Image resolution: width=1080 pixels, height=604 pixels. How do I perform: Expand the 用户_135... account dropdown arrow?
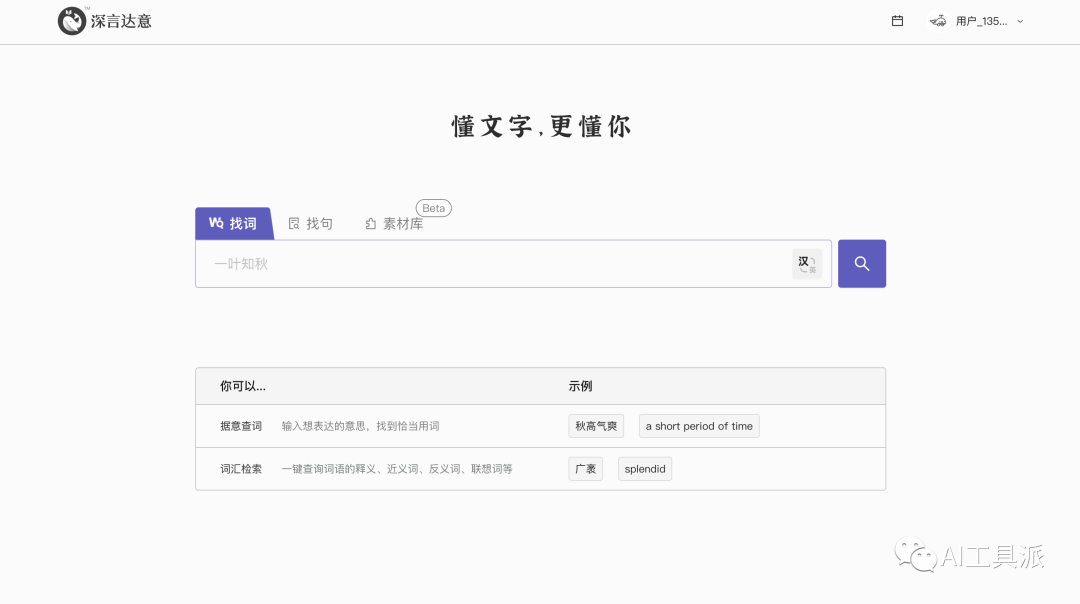click(x=1020, y=21)
